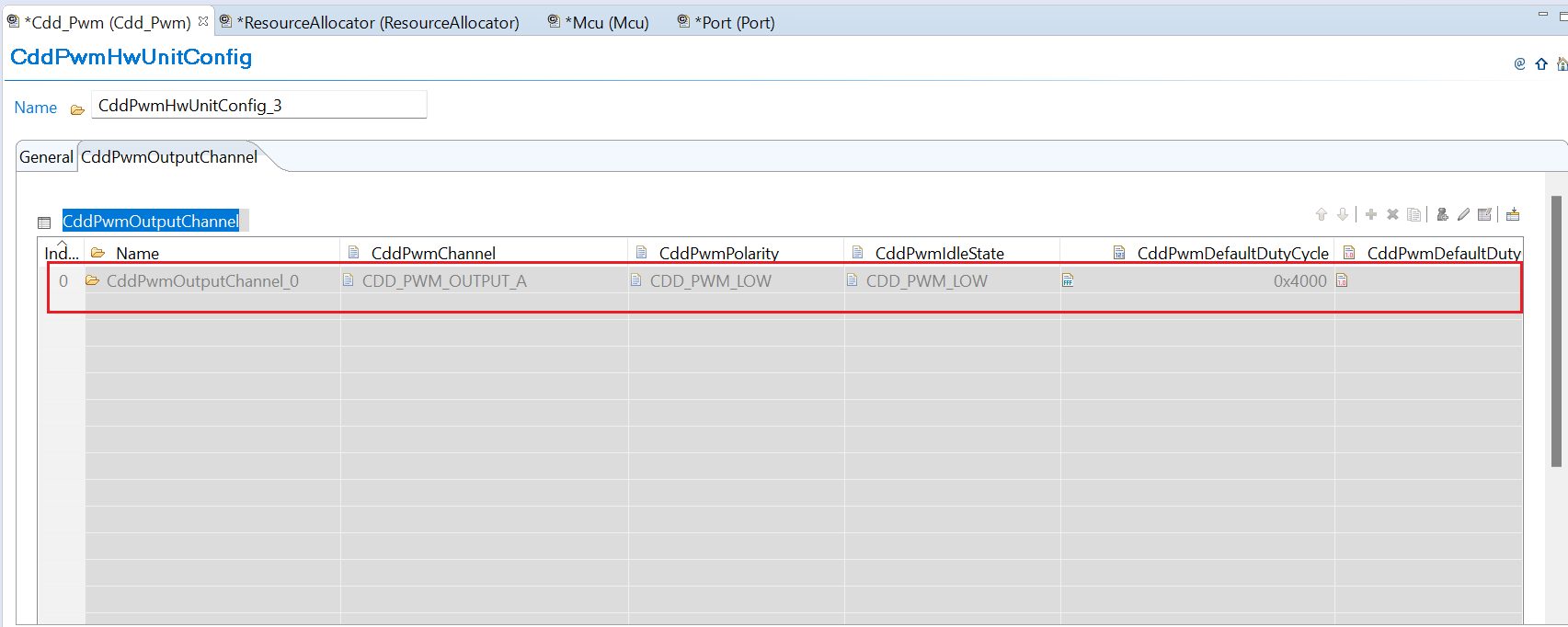Sort by the Index column header
The image size is (1568, 627).
(62, 252)
